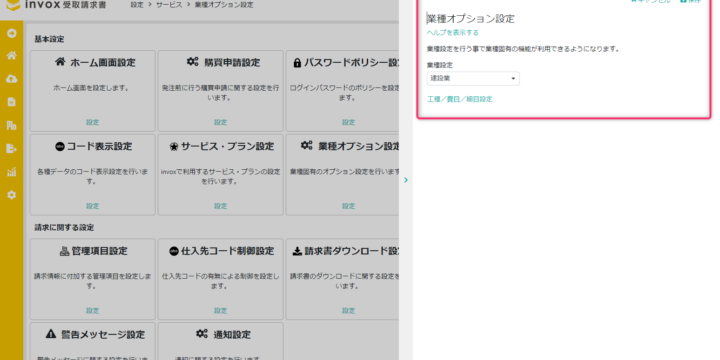The width and height of the screenshot is (720, 360).
Task: Click the invox logo icon
Action: coord(12,5)
